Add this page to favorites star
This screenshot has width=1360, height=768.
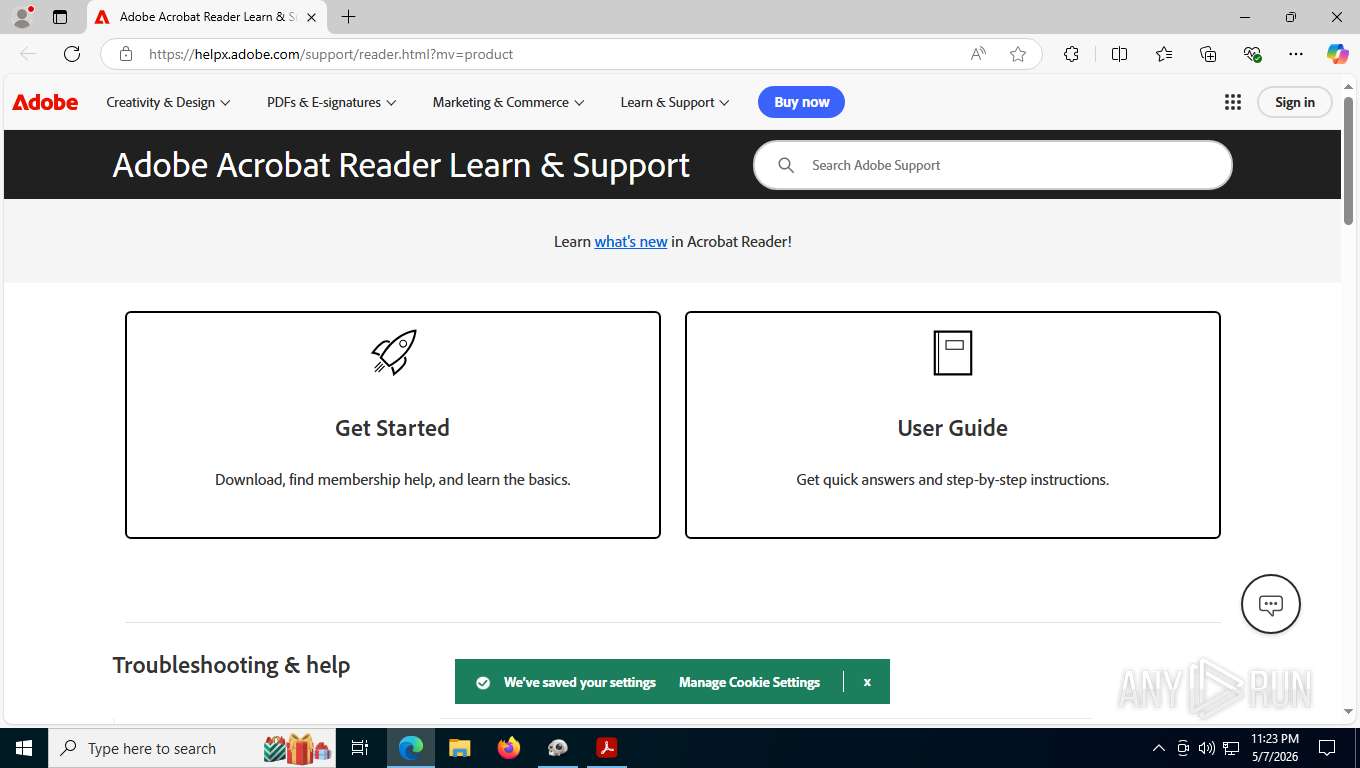(1018, 54)
